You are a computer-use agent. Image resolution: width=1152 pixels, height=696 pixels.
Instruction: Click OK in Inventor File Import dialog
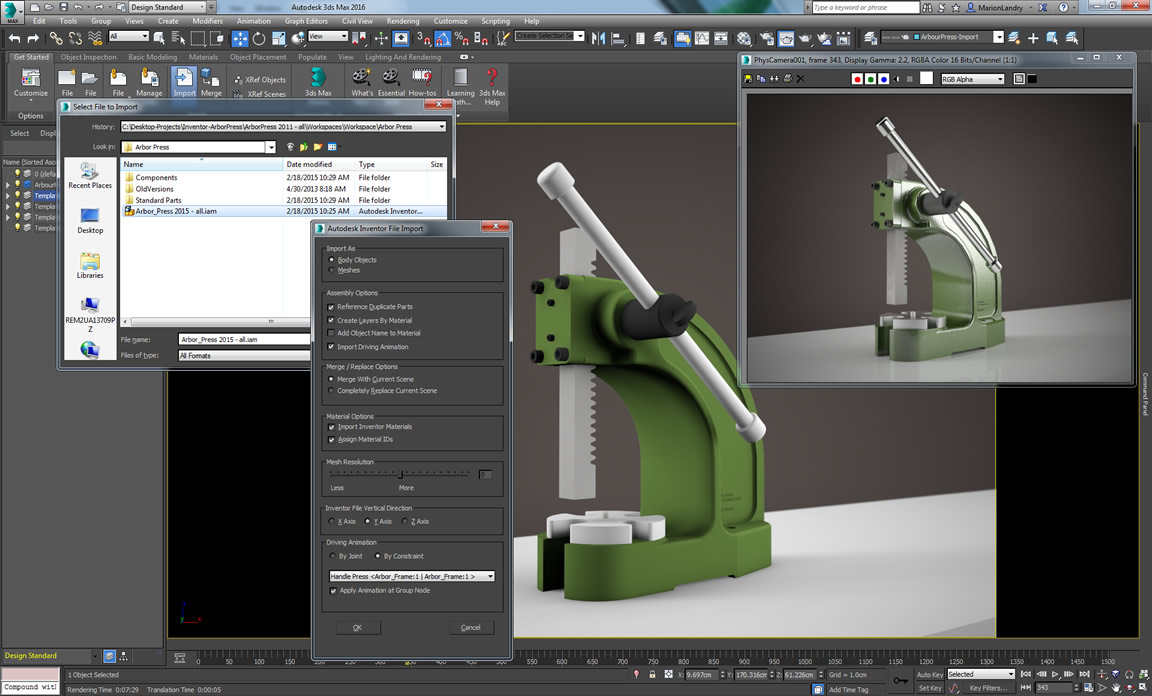pyautogui.click(x=358, y=628)
